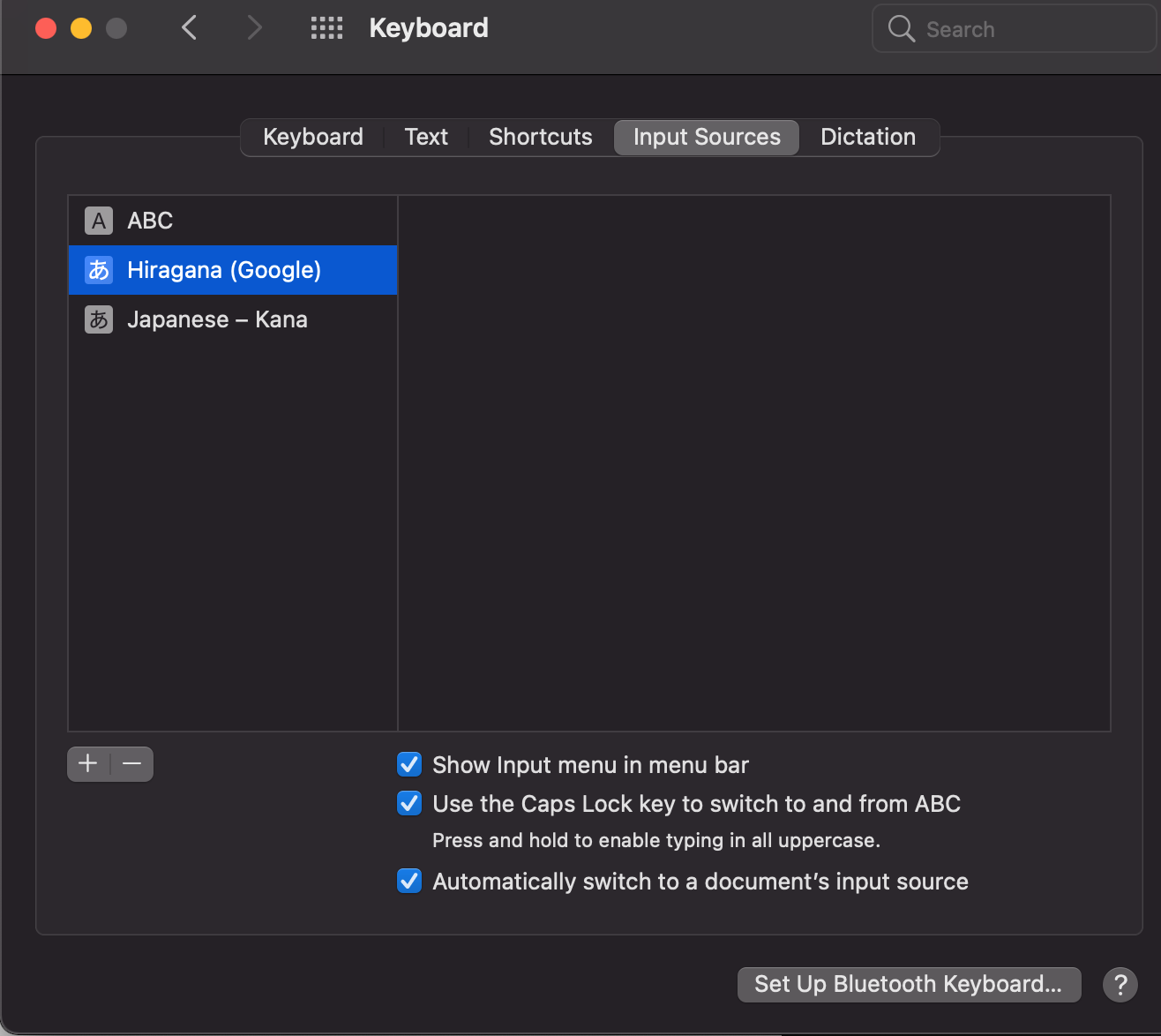
Task: Toggle Show Input menu in menu bar
Action: [409, 764]
